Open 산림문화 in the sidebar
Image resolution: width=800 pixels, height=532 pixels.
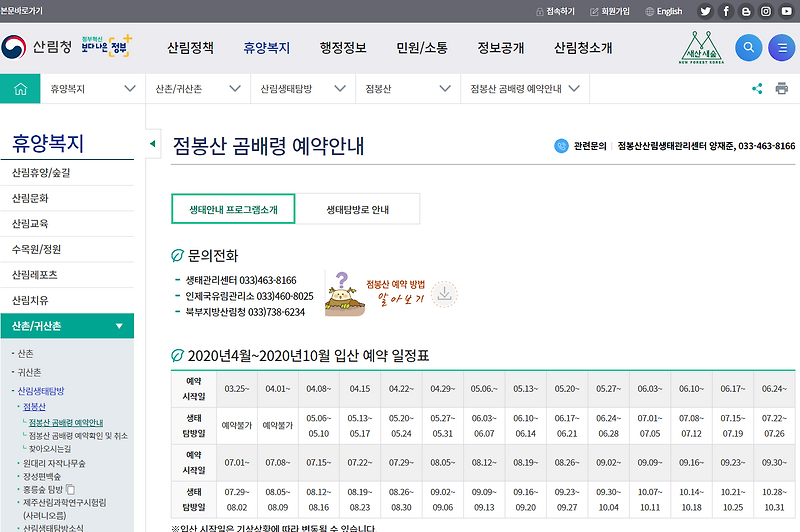point(67,198)
